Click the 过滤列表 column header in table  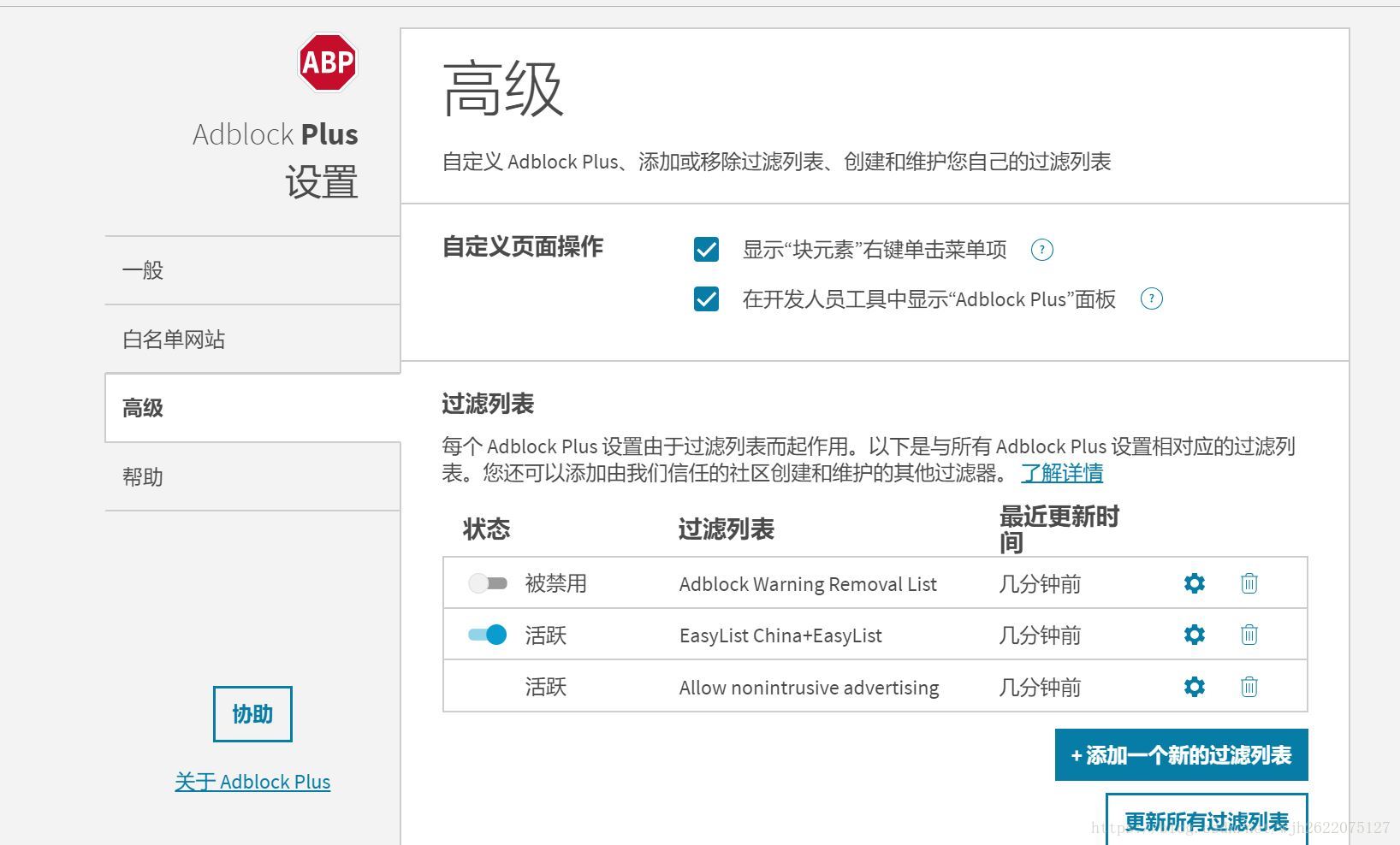click(x=726, y=529)
